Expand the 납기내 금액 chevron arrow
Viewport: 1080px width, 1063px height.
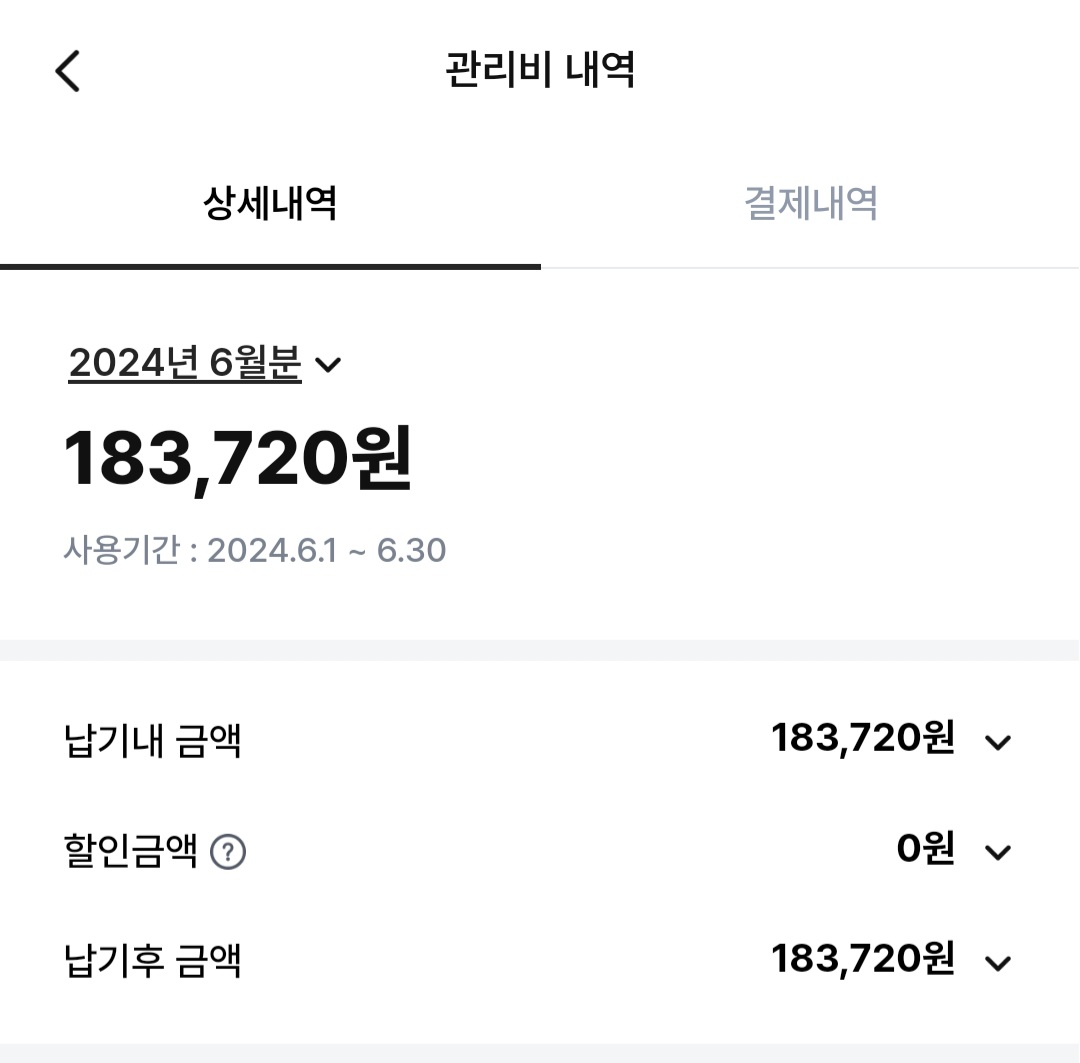coord(998,742)
